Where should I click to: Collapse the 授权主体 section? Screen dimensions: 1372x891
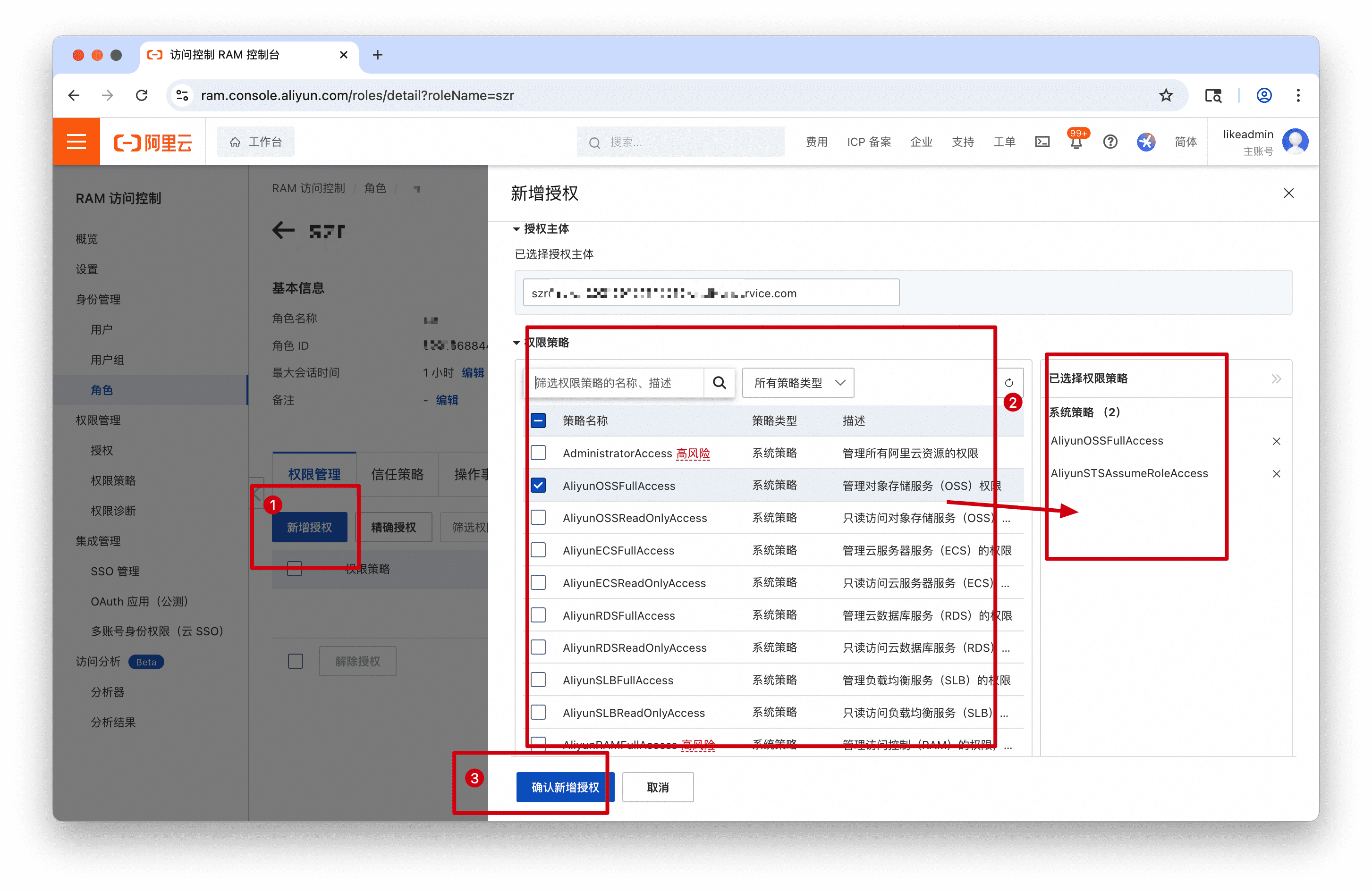click(516, 229)
